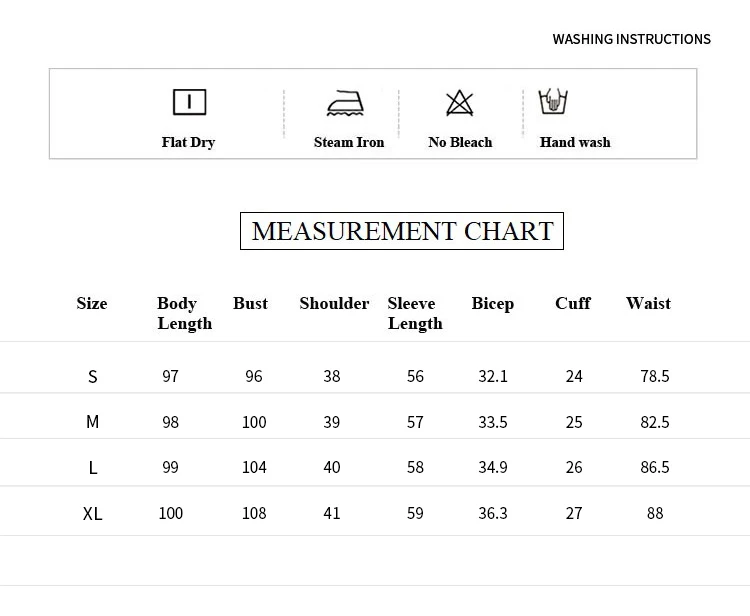Click the M bust value 100

[254, 422]
